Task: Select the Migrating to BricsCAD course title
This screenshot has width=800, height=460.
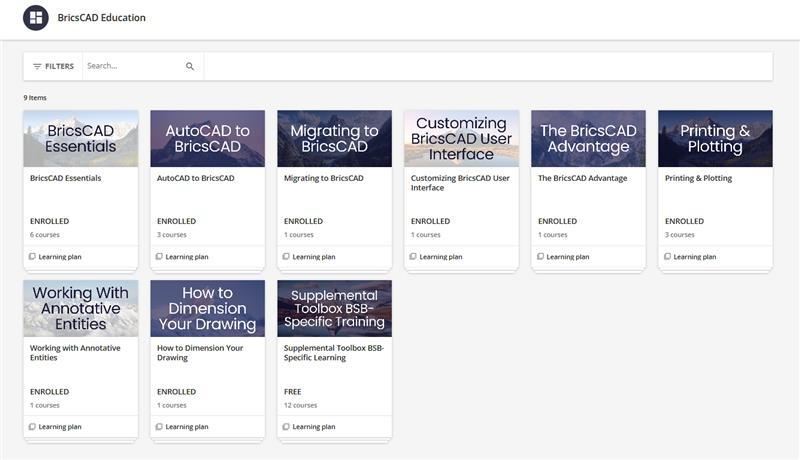Action: (325, 179)
